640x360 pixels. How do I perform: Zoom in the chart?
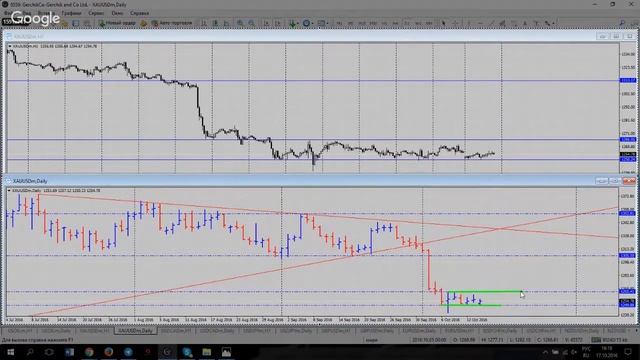point(240,23)
